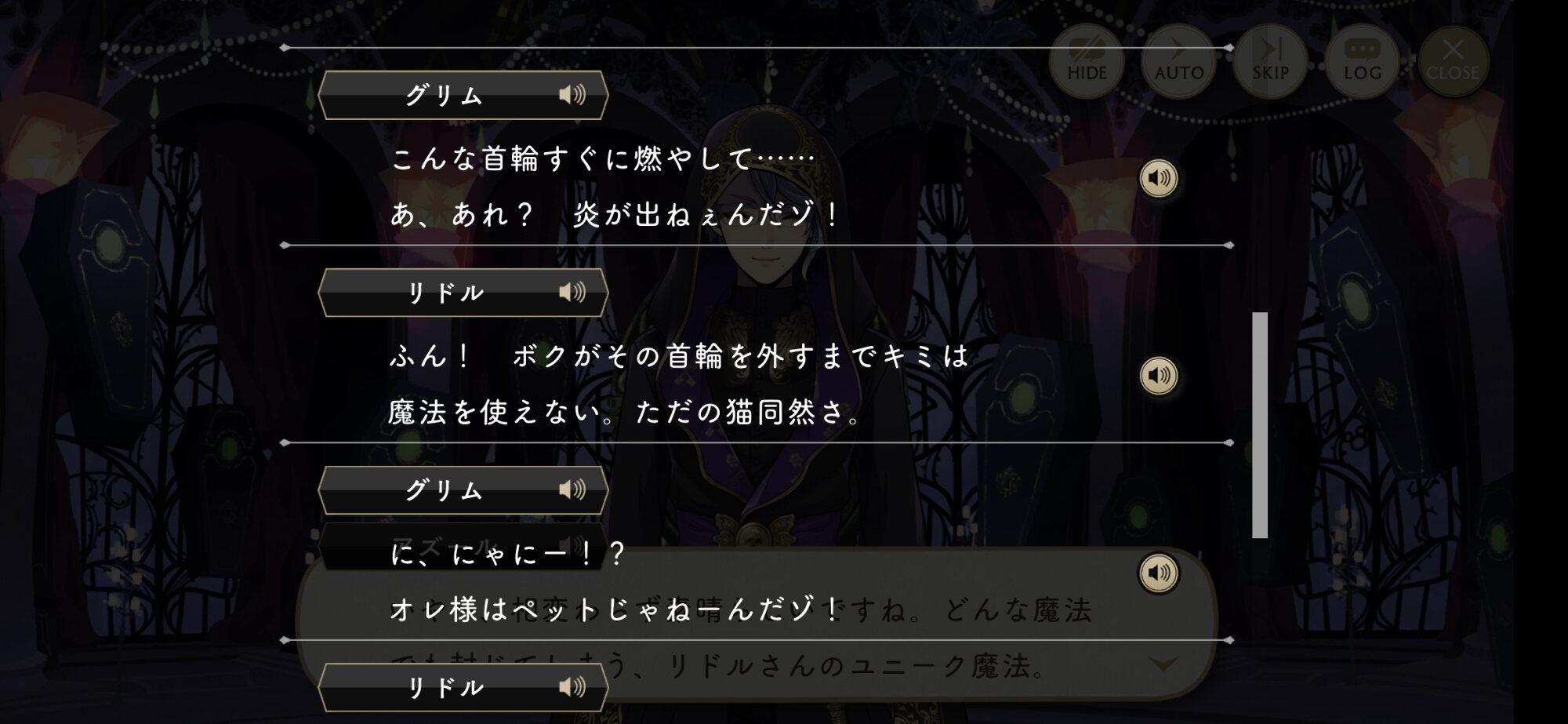Play round speaker beside に、にゃにー dialogue
1568x724 pixels.
coord(1159,573)
